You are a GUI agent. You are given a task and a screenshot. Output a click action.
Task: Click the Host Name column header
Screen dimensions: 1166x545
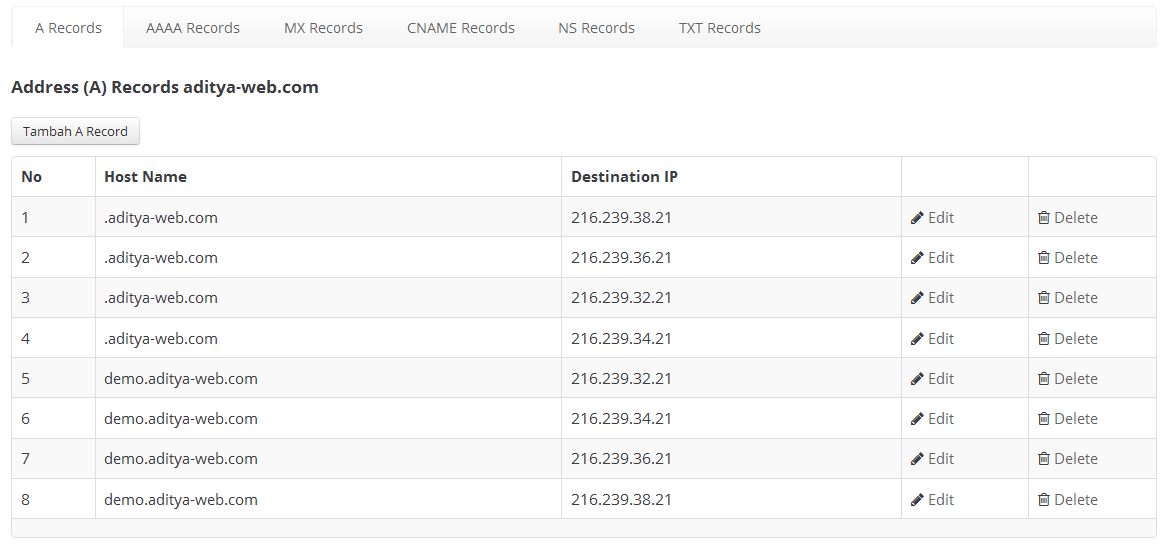click(145, 177)
